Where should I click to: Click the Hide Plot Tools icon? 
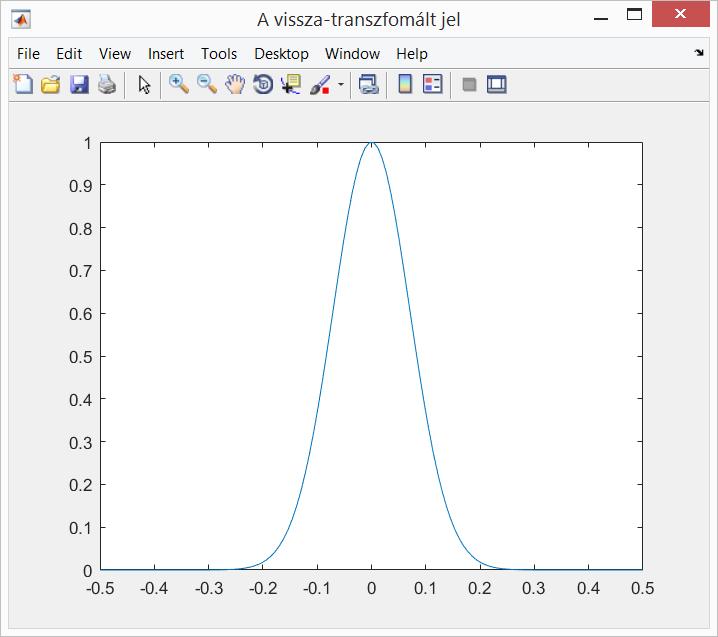(x=469, y=85)
